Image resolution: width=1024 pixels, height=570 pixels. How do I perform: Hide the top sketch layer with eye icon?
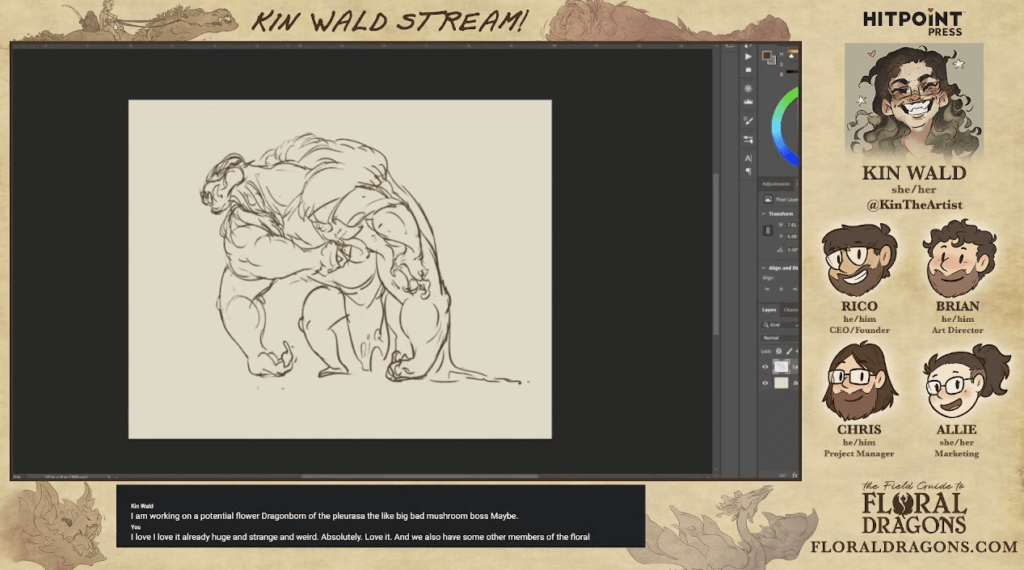tap(766, 367)
